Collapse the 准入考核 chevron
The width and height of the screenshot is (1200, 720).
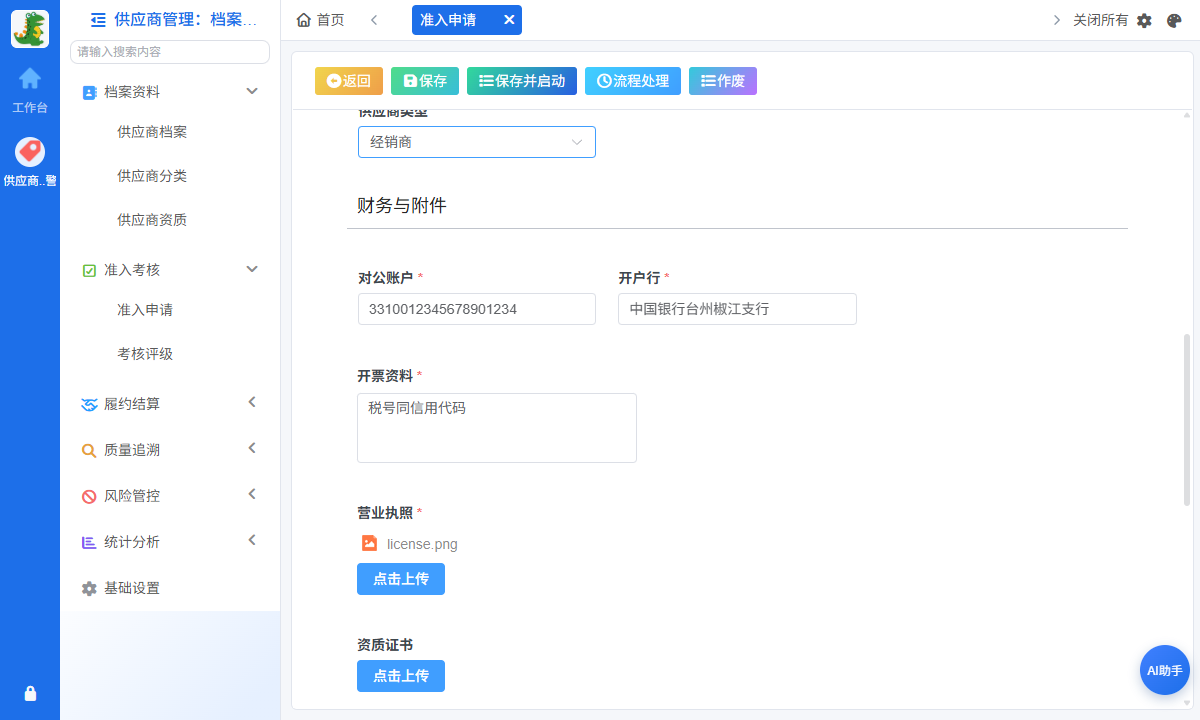pyautogui.click(x=252, y=269)
